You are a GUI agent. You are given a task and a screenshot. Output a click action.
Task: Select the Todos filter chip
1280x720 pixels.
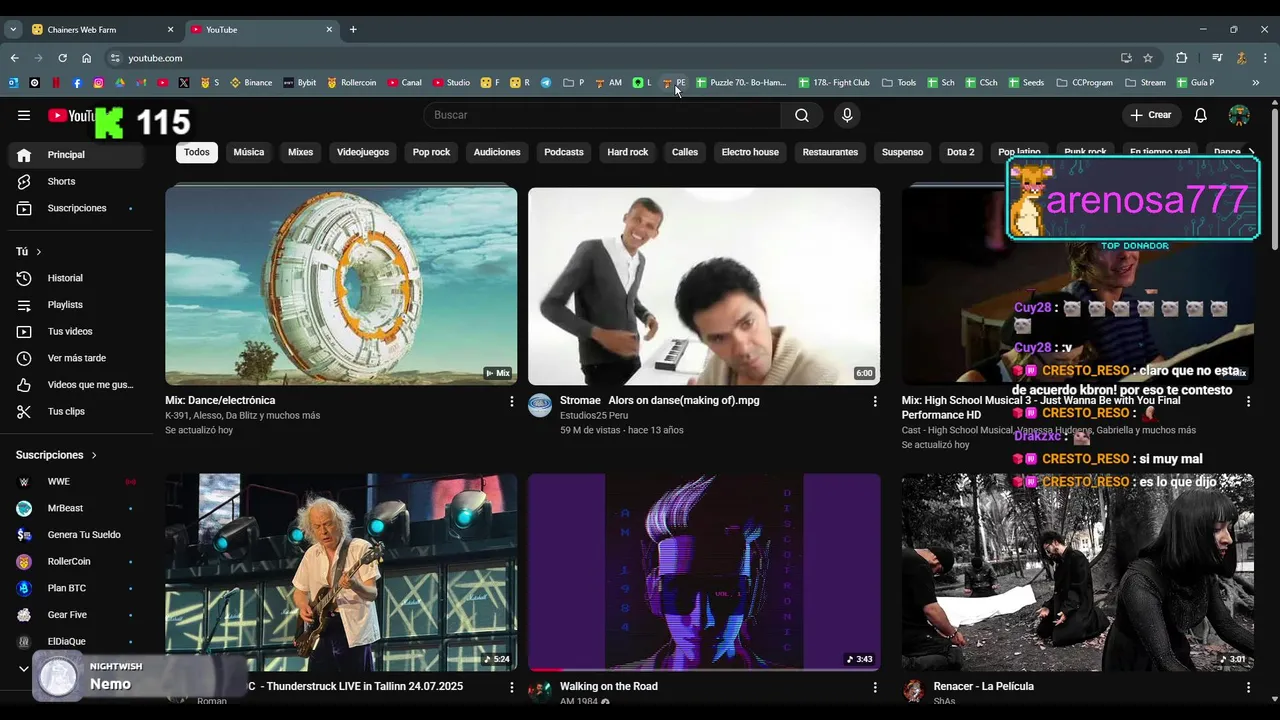pos(197,152)
